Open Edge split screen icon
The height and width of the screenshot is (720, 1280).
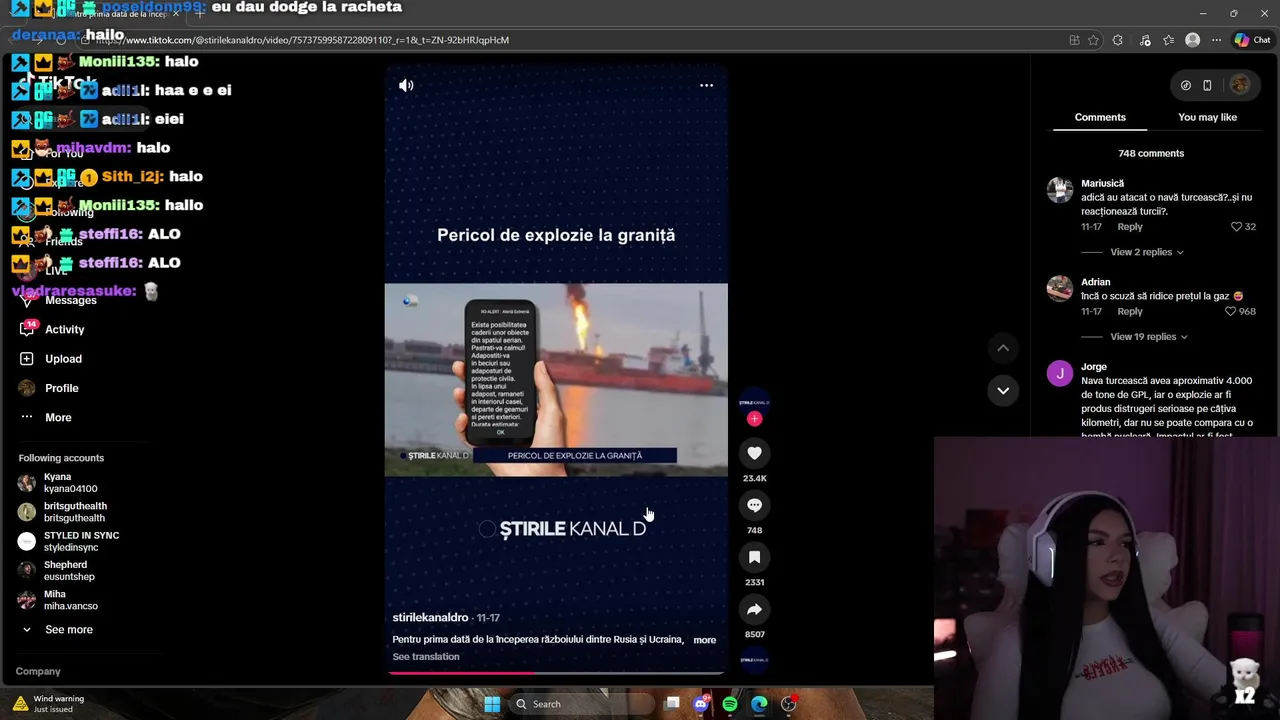click(1074, 40)
